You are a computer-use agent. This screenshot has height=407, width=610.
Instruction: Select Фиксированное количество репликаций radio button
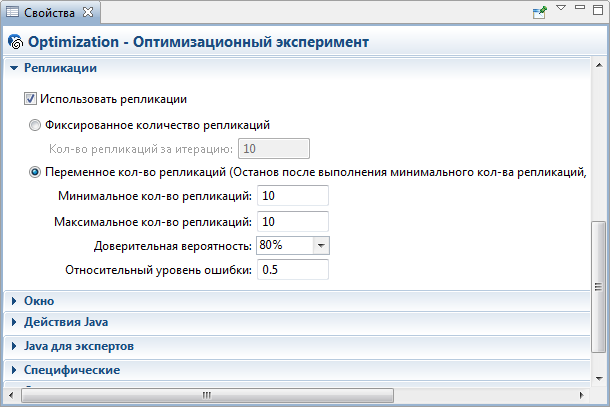35,125
